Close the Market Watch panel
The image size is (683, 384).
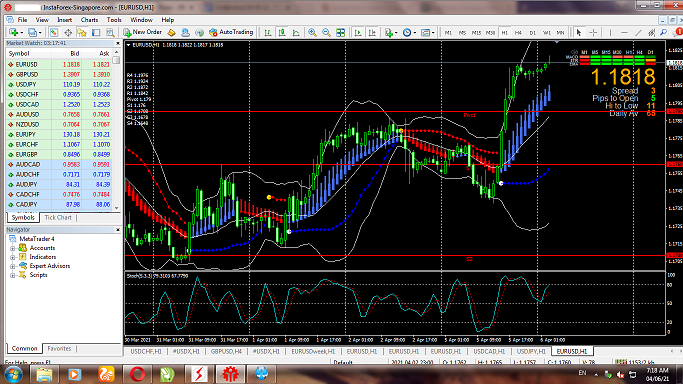pos(118,43)
